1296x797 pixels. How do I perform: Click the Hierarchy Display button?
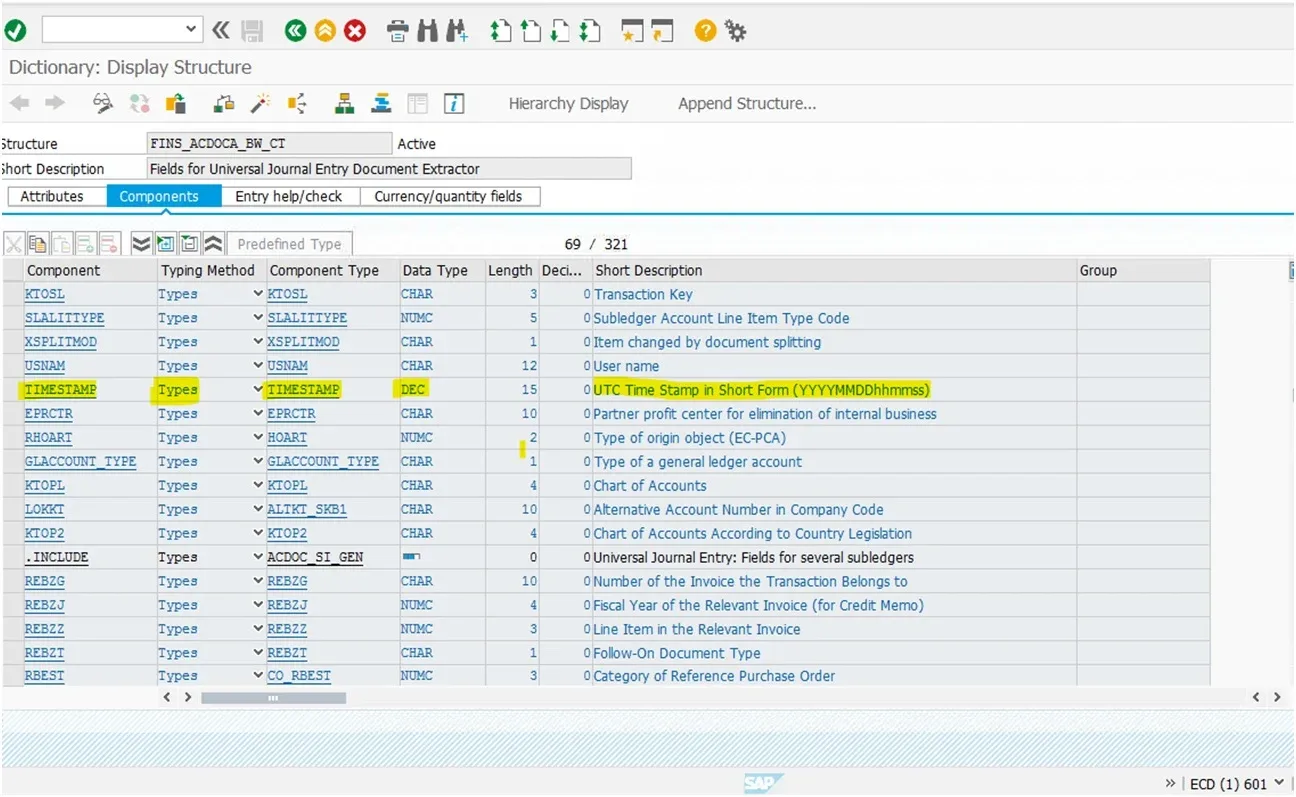[568, 103]
